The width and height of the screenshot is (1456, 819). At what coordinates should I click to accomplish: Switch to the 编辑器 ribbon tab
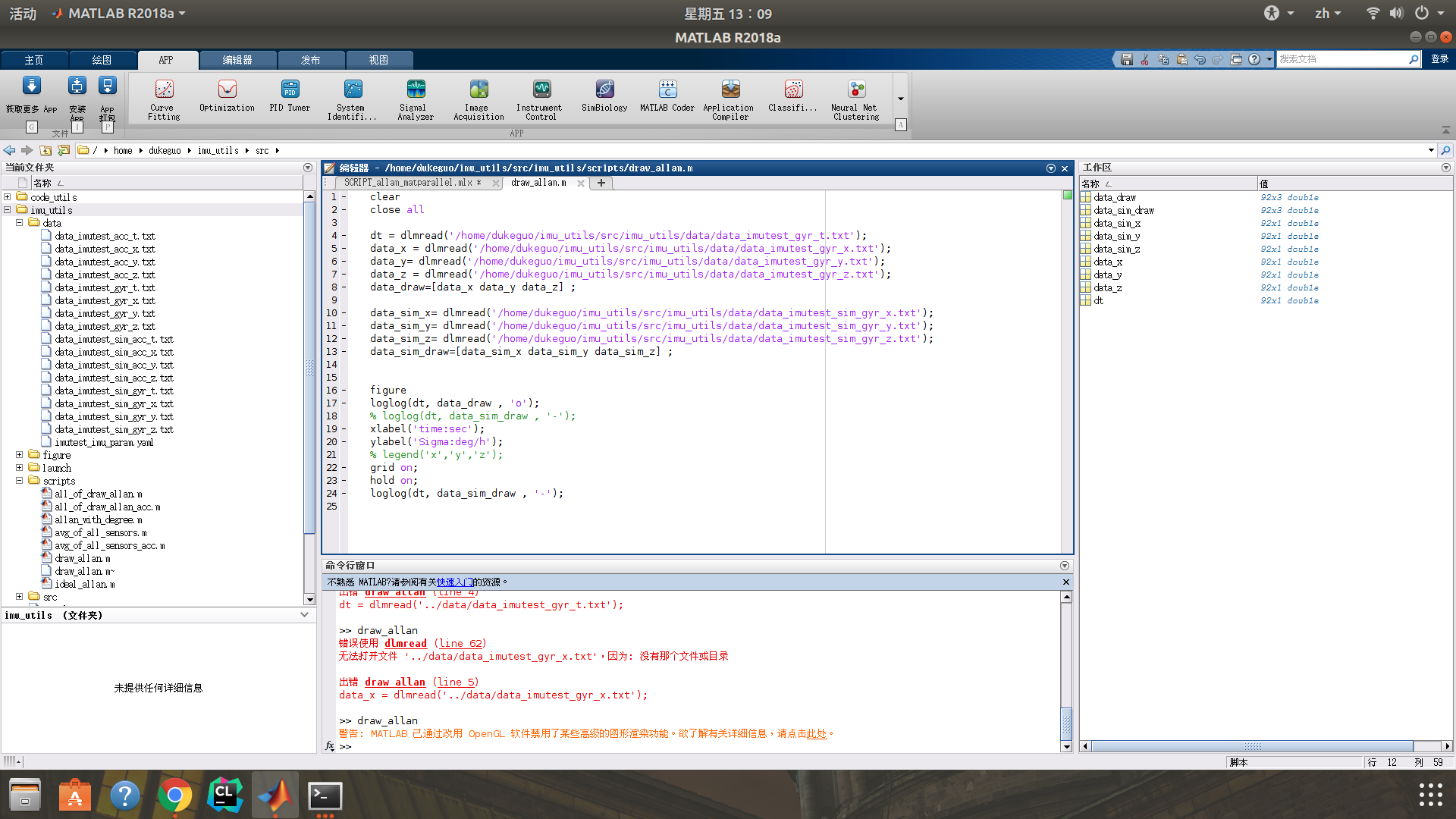pyautogui.click(x=237, y=60)
